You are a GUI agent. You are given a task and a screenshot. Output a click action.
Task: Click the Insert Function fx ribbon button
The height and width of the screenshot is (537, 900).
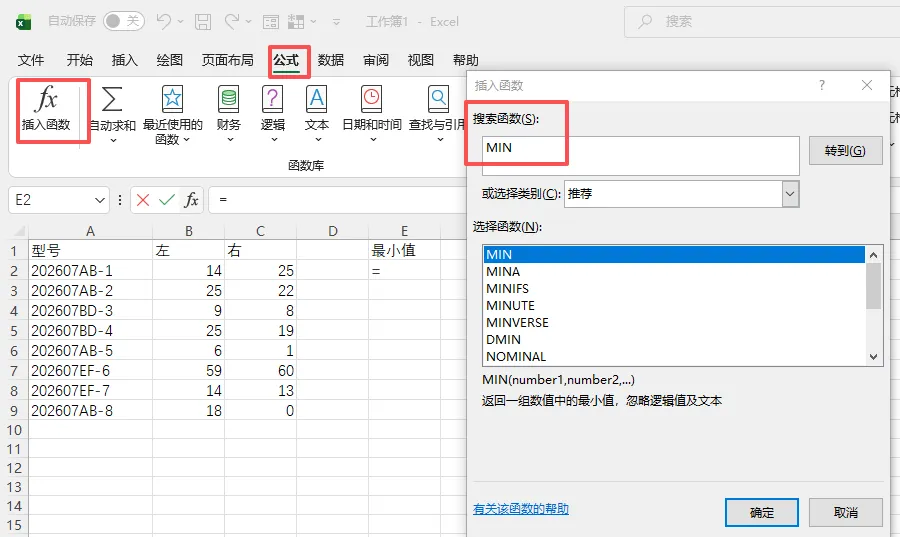click(46, 109)
